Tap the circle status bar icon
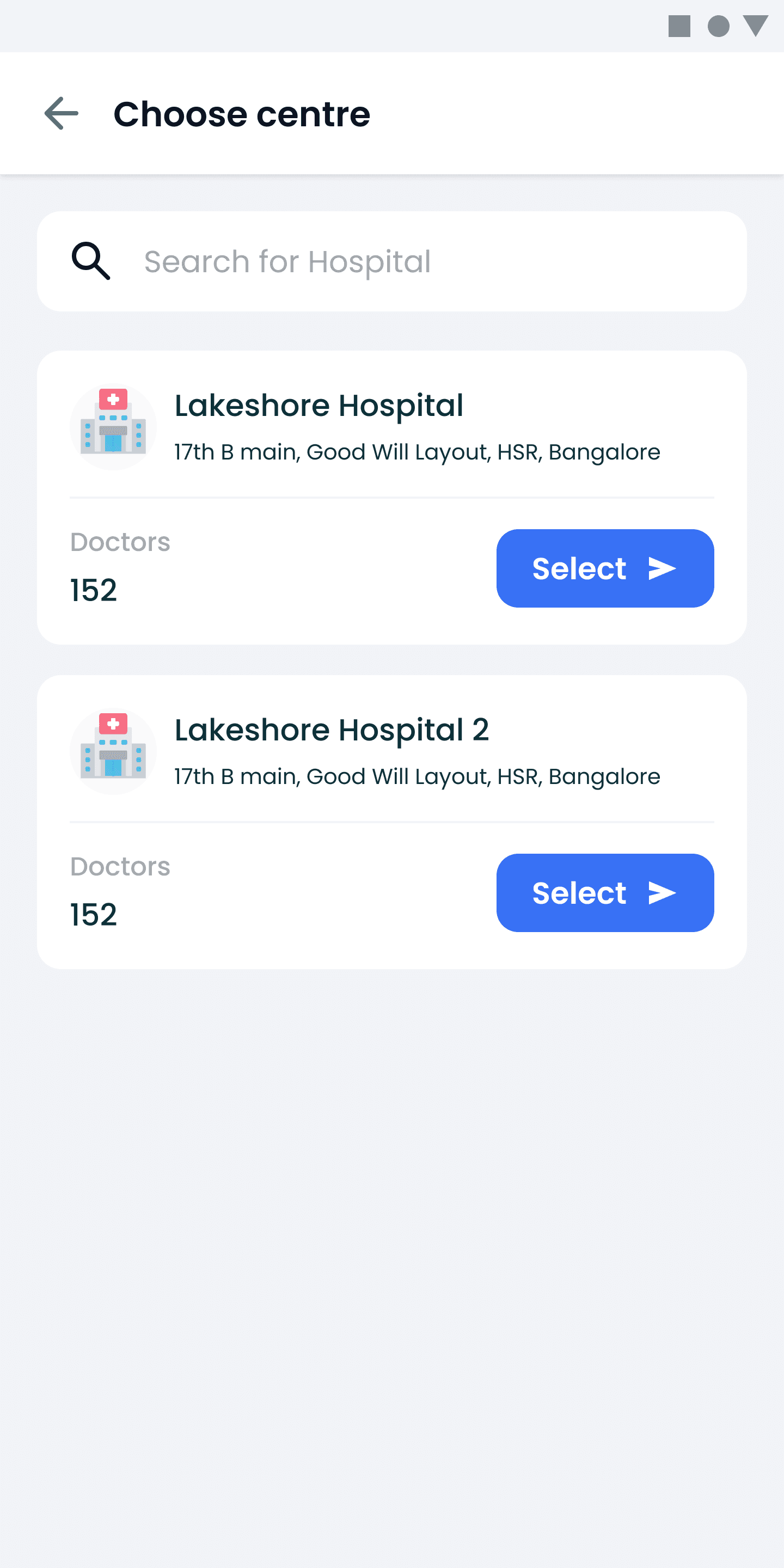The height and width of the screenshot is (1568, 784). (x=719, y=26)
